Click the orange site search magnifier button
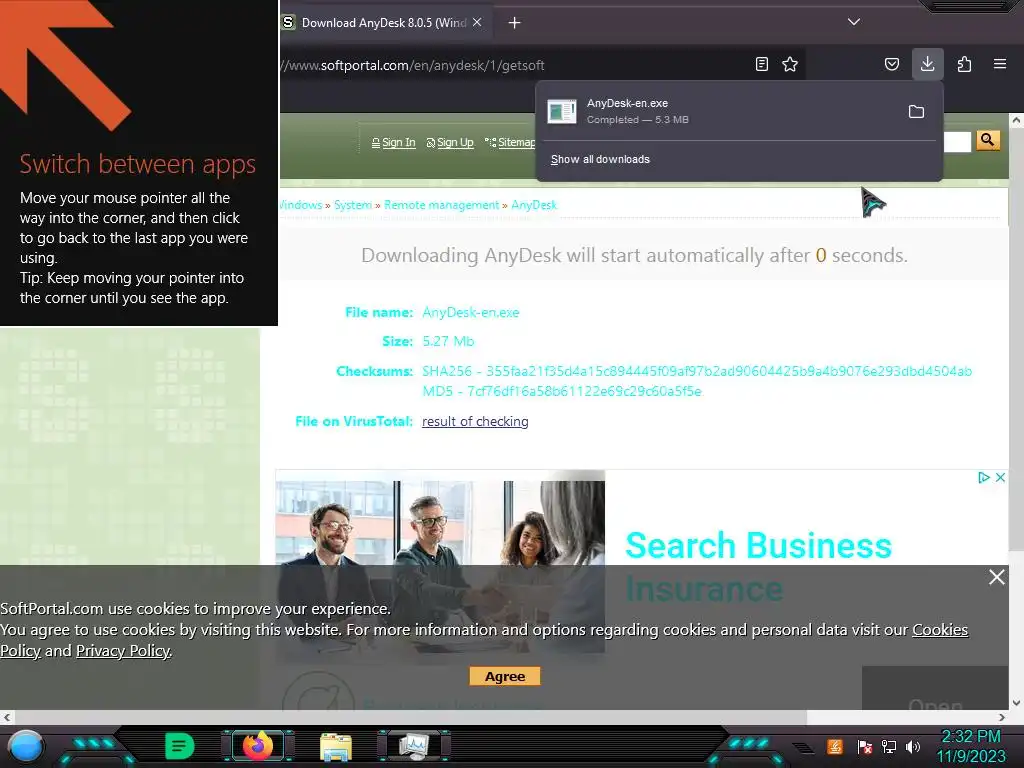 tap(988, 140)
